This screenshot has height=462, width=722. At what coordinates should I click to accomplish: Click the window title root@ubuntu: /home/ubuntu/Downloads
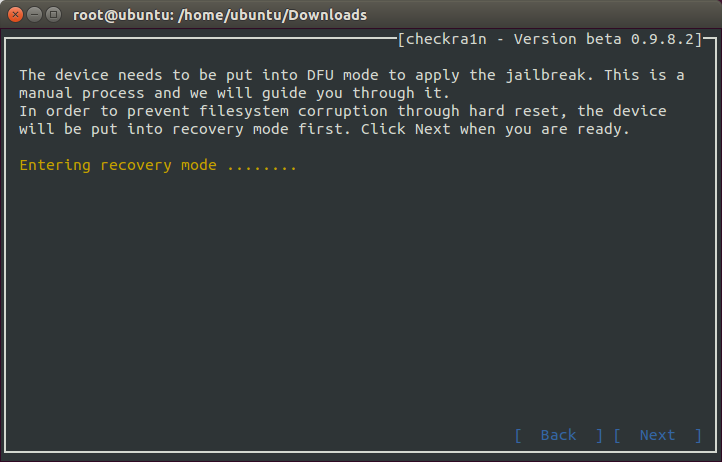pyautogui.click(x=220, y=15)
